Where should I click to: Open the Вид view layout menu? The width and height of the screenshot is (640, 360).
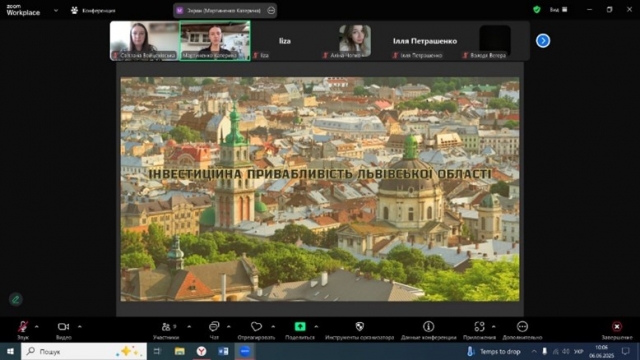pyautogui.click(x=558, y=9)
